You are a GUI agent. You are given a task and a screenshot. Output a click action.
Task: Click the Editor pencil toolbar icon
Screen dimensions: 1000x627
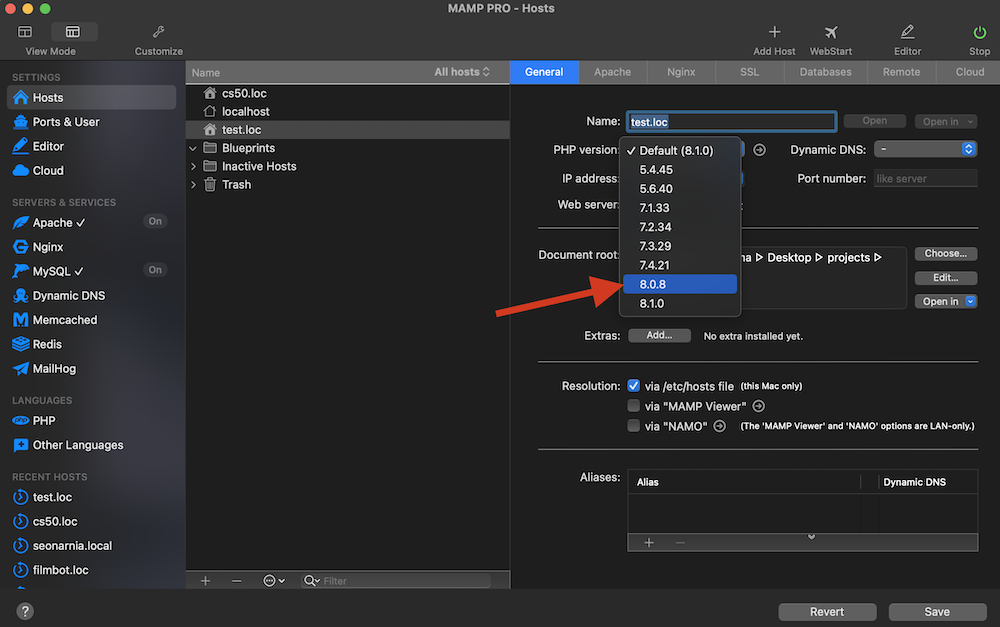pyautogui.click(x=907, y=33)
